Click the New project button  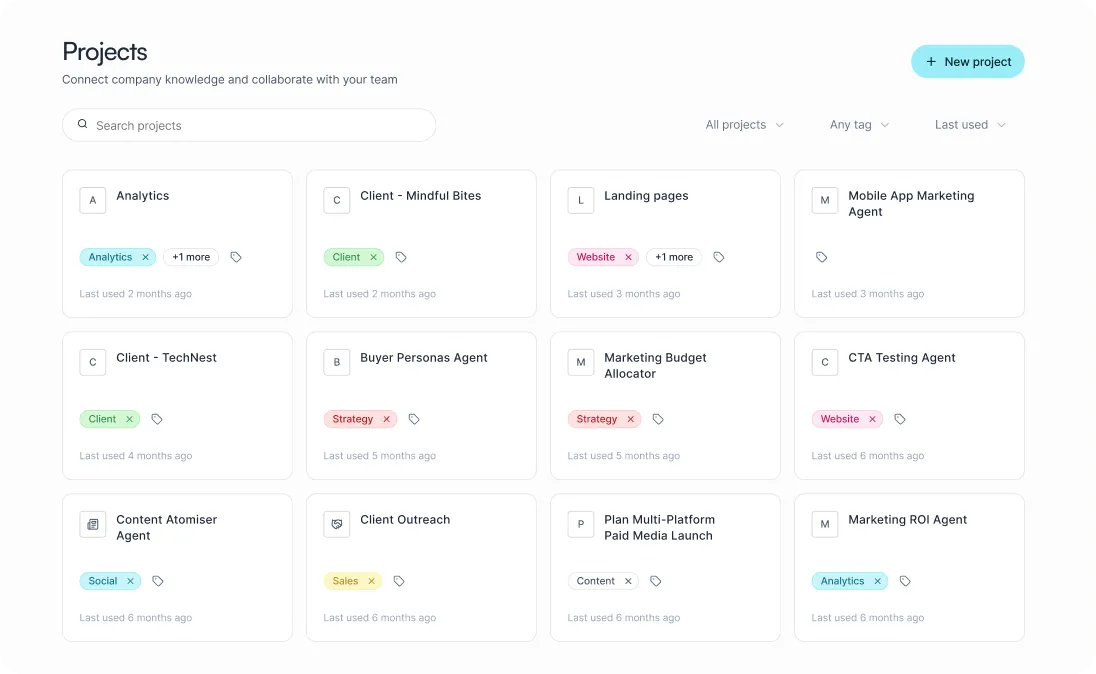click(967, 61)
